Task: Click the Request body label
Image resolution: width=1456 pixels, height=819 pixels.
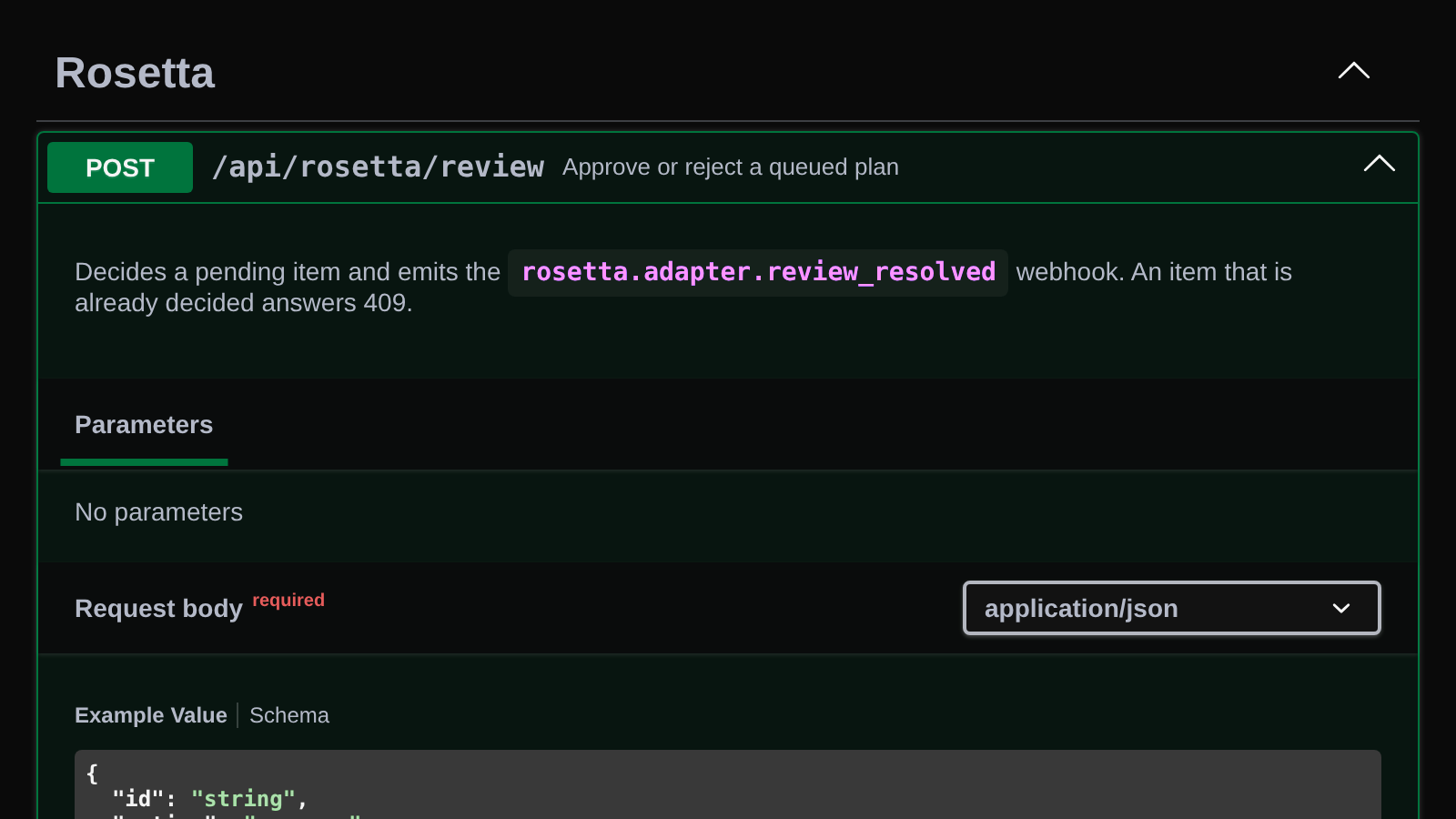Action: [158, 609]
